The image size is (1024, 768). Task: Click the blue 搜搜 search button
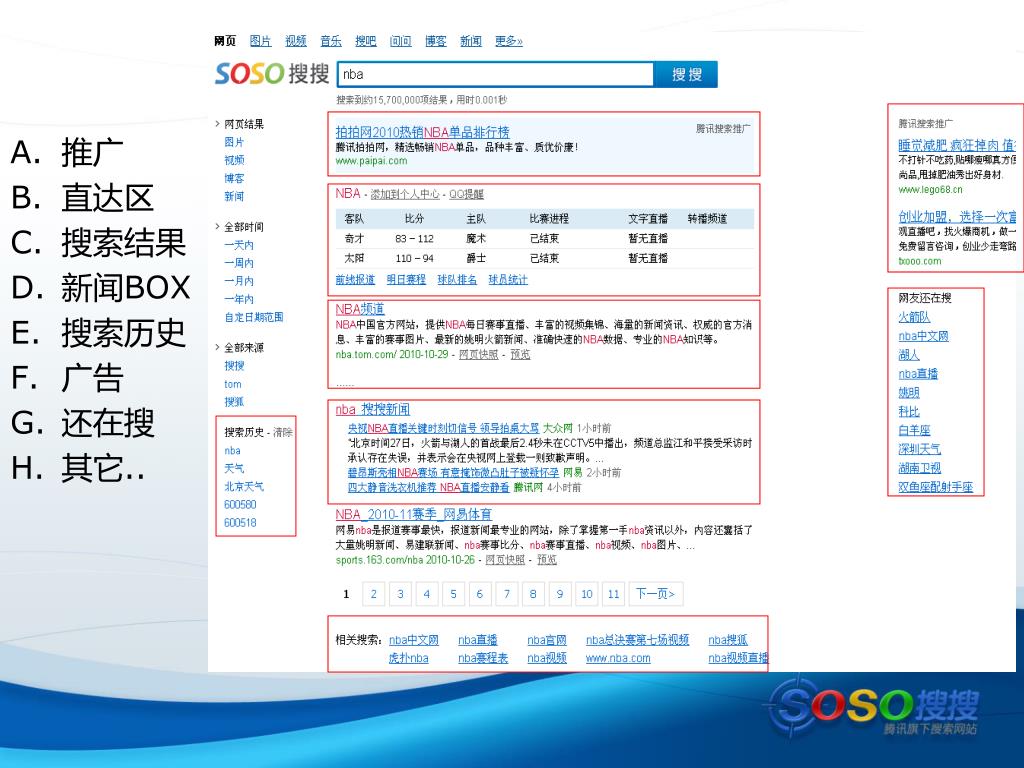click(x=686, y=74)
